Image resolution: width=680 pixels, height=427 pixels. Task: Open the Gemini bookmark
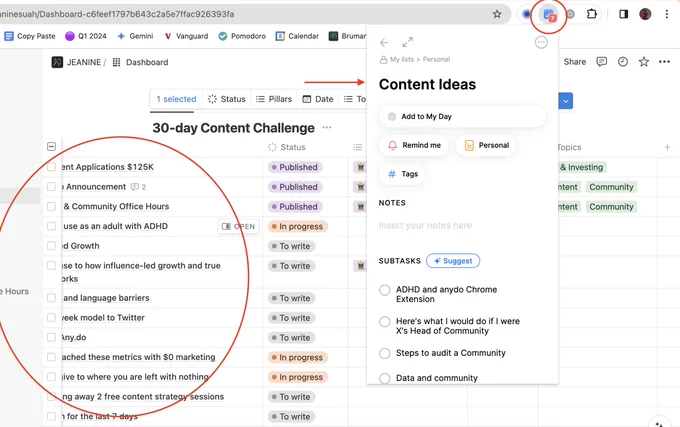[x=135, y=36]
